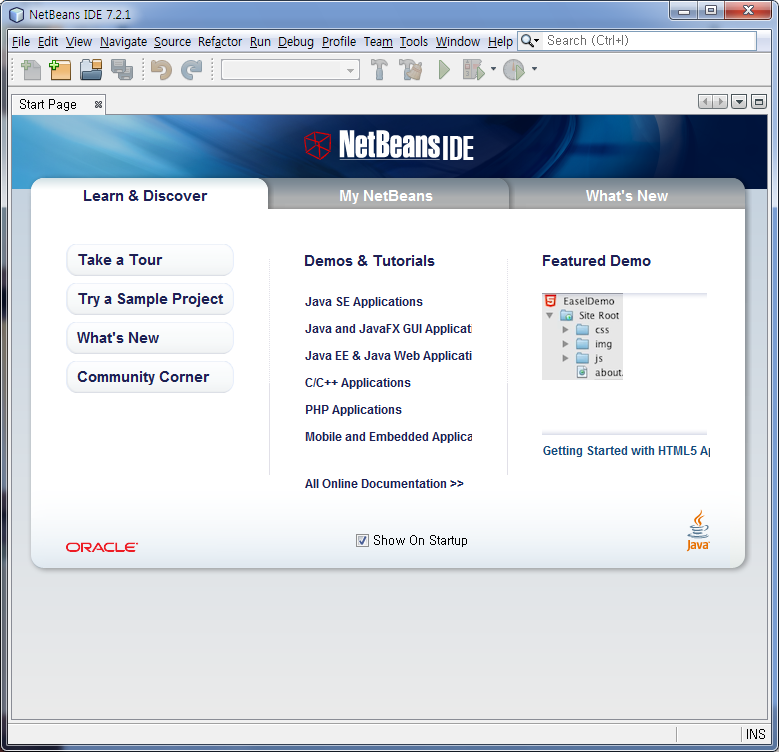Click the Oracle logo
Screen dimensions: 779x752
coord(102,547)
